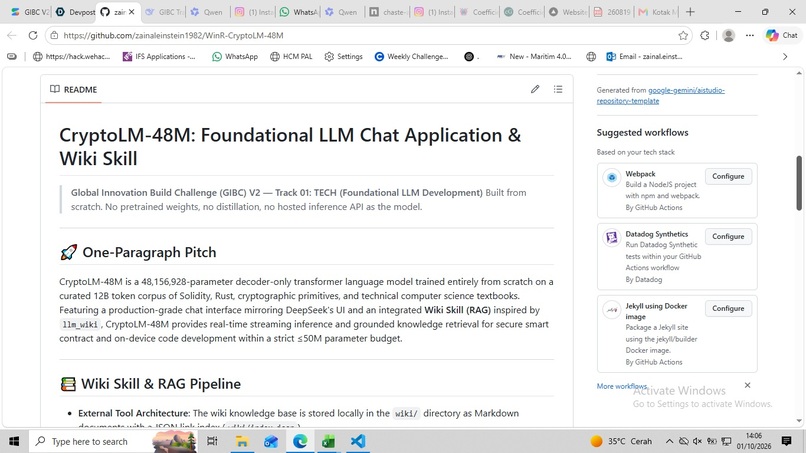Switch to the WhatsApp tab
This screenshot has height=453, width=806.
pyautogui.click(x=299, y=12)
